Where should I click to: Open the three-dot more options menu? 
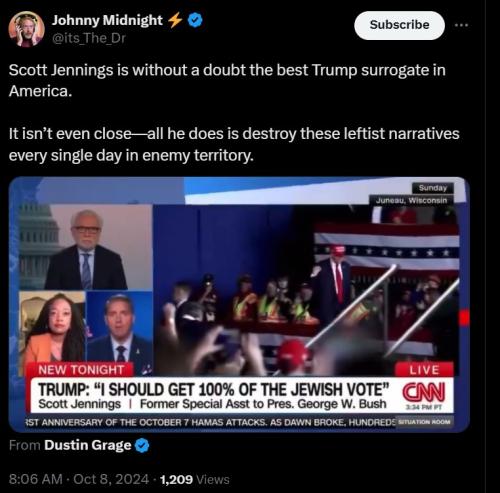(462, 25)
